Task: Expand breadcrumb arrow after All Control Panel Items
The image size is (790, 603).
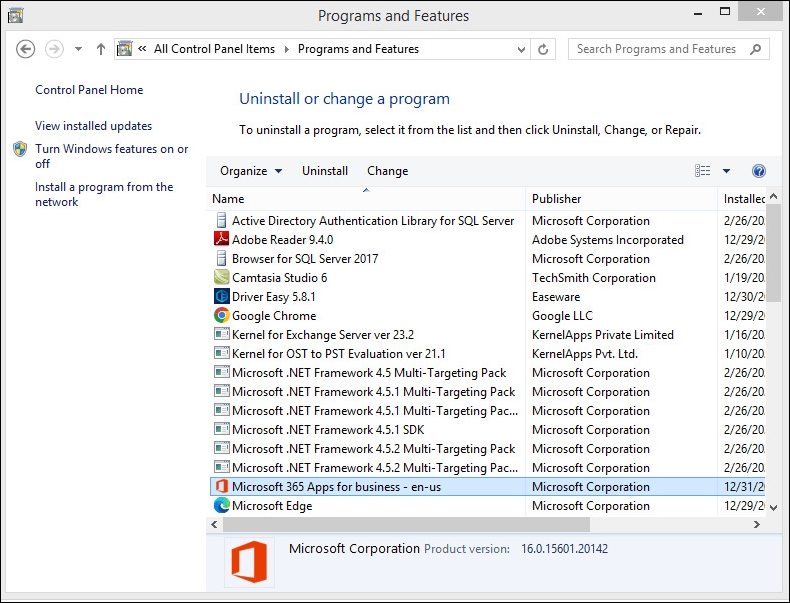Action: pos(287,49)
